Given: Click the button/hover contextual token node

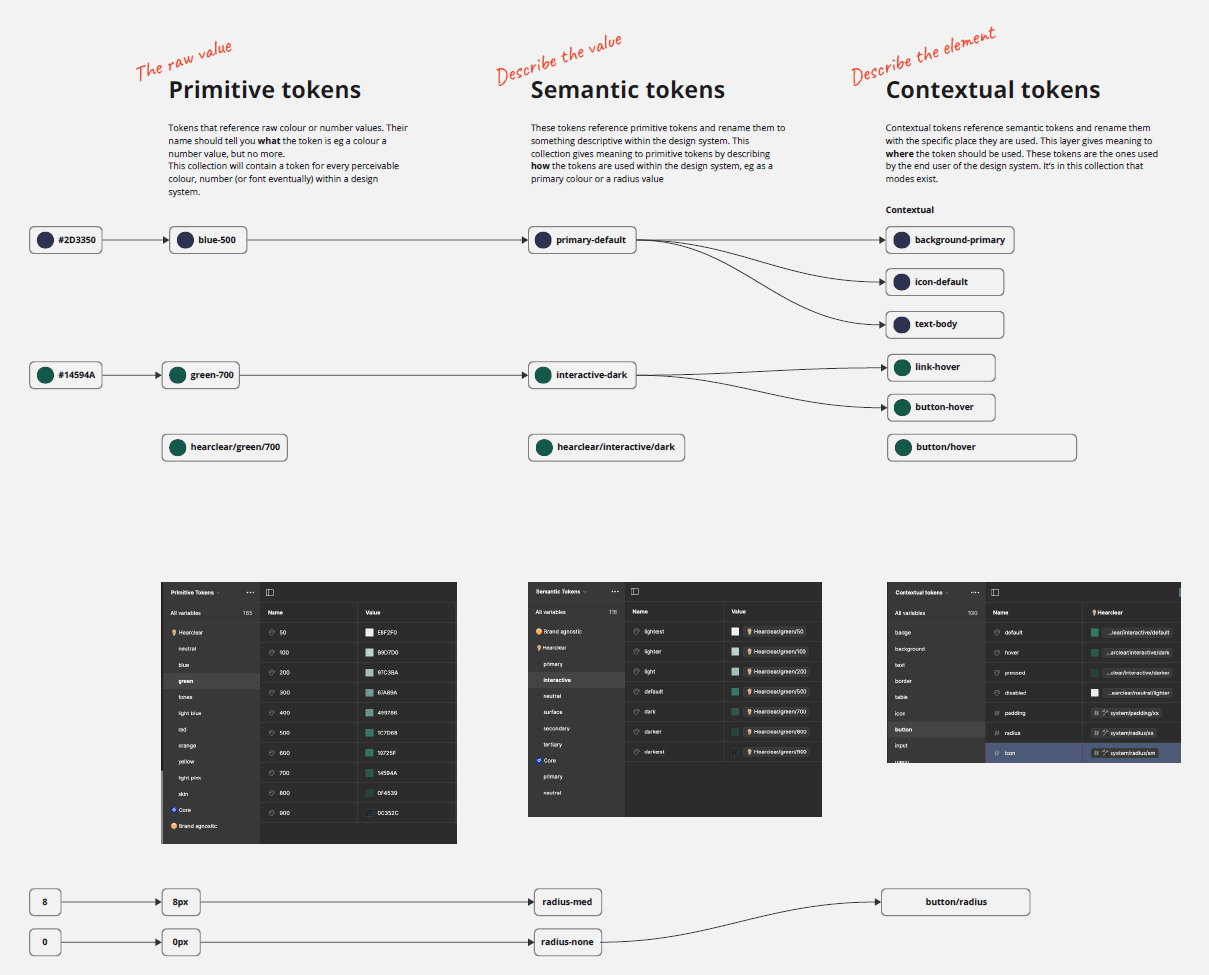Looking at the screenshot, I should (x=981, y=447).
